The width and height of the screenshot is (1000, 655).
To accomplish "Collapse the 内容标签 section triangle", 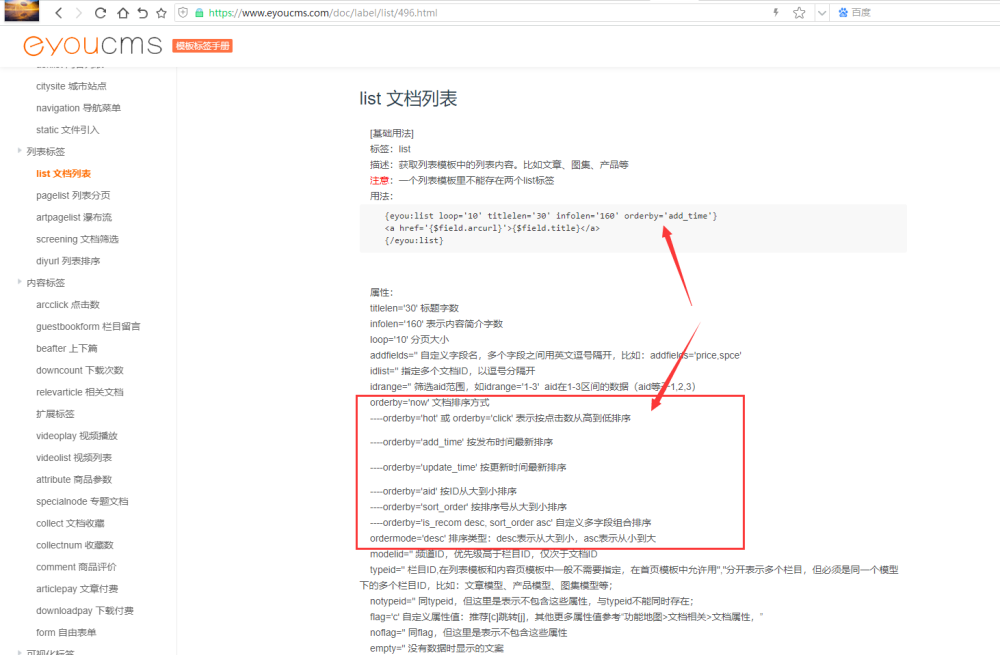I will click(x=19, y=282).
